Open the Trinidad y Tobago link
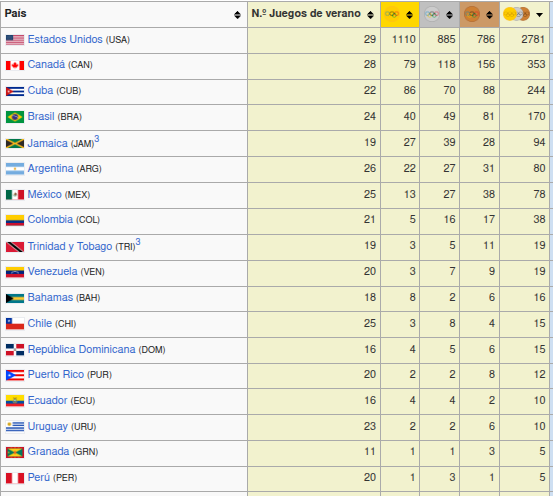Viewport: 553px width, 496px height. coord(70,246)
